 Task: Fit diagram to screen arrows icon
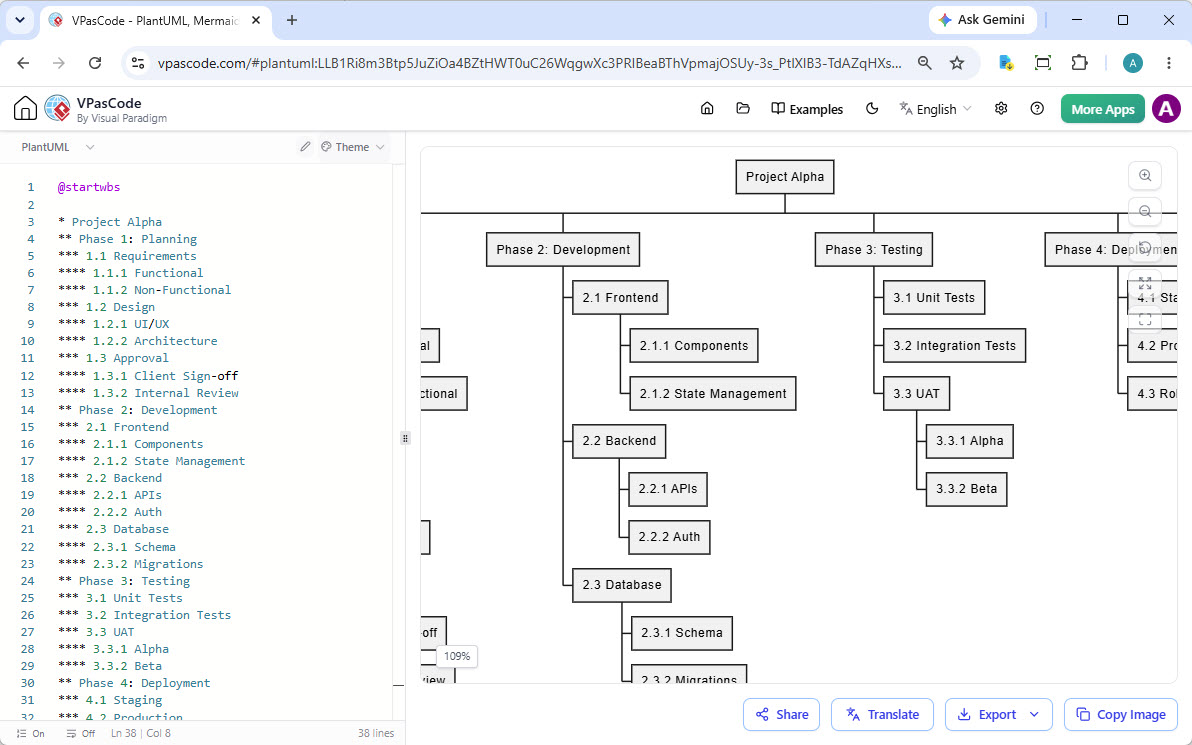pos(1145,284)
